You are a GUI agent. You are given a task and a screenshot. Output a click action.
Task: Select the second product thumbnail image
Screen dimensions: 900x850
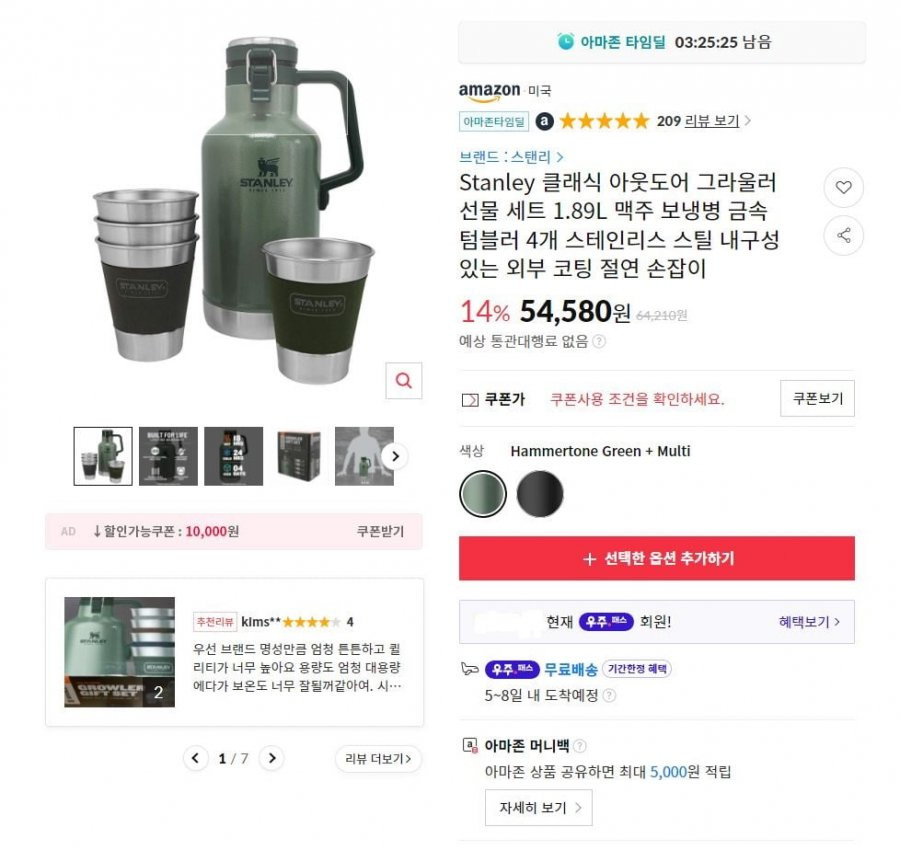point(168,456)
